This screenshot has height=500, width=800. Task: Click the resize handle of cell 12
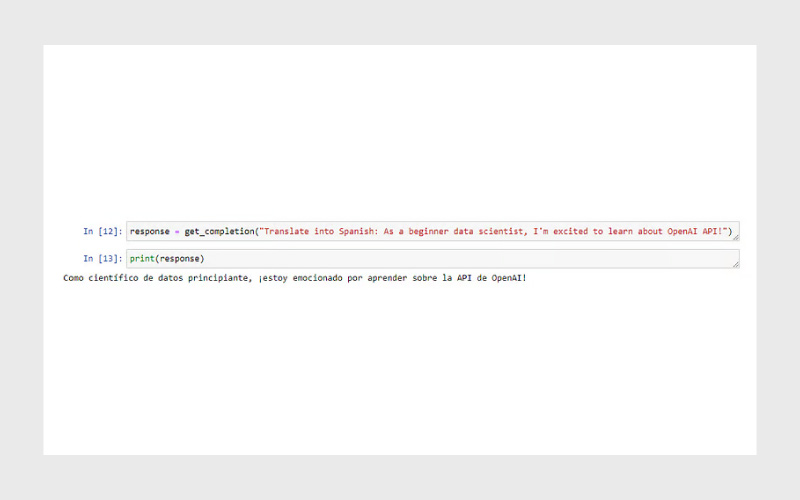[735, 237]
